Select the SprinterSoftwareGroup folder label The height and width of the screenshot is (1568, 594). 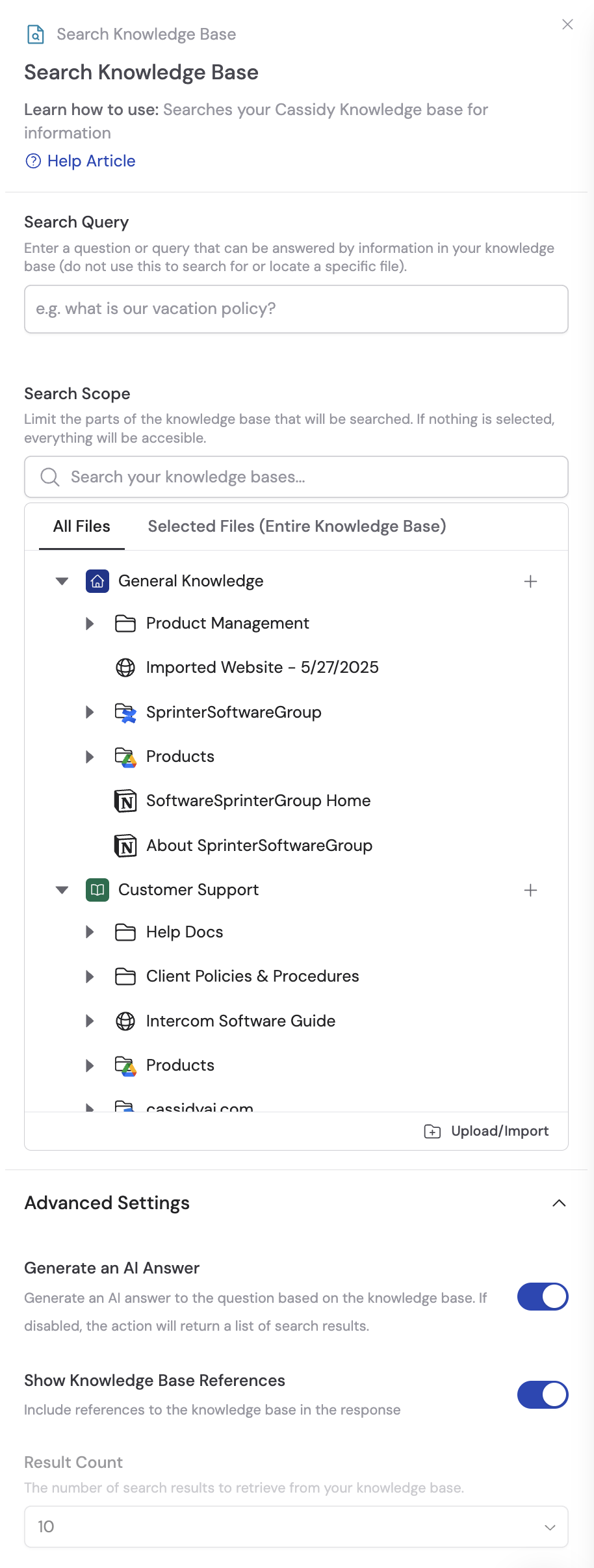pos(234,712)
